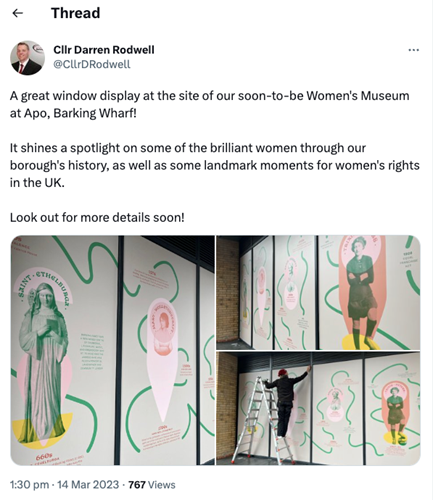Open the bottom-right photo with the ladder

pos(318,408)
